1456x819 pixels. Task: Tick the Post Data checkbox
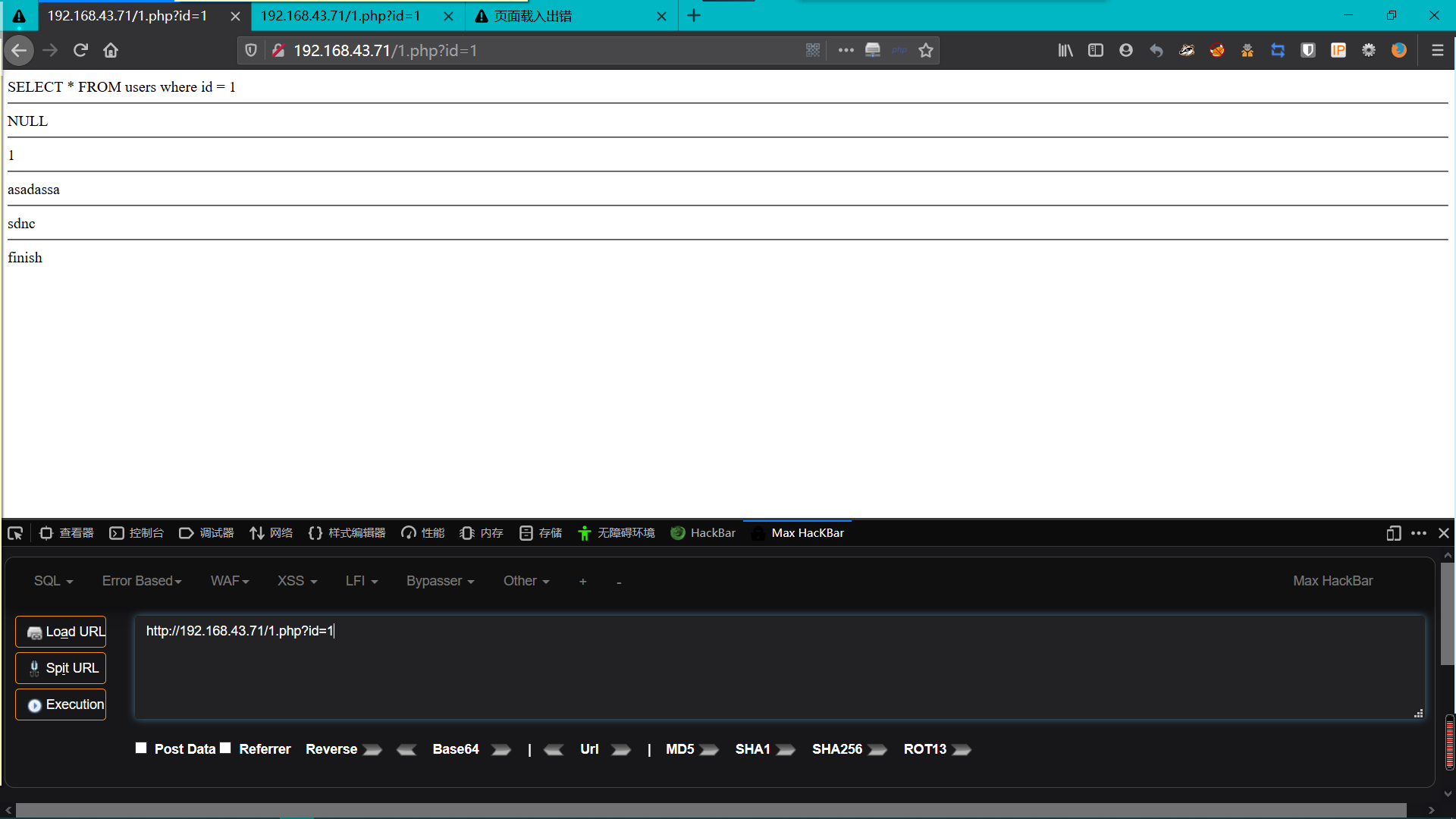[141, 748]
